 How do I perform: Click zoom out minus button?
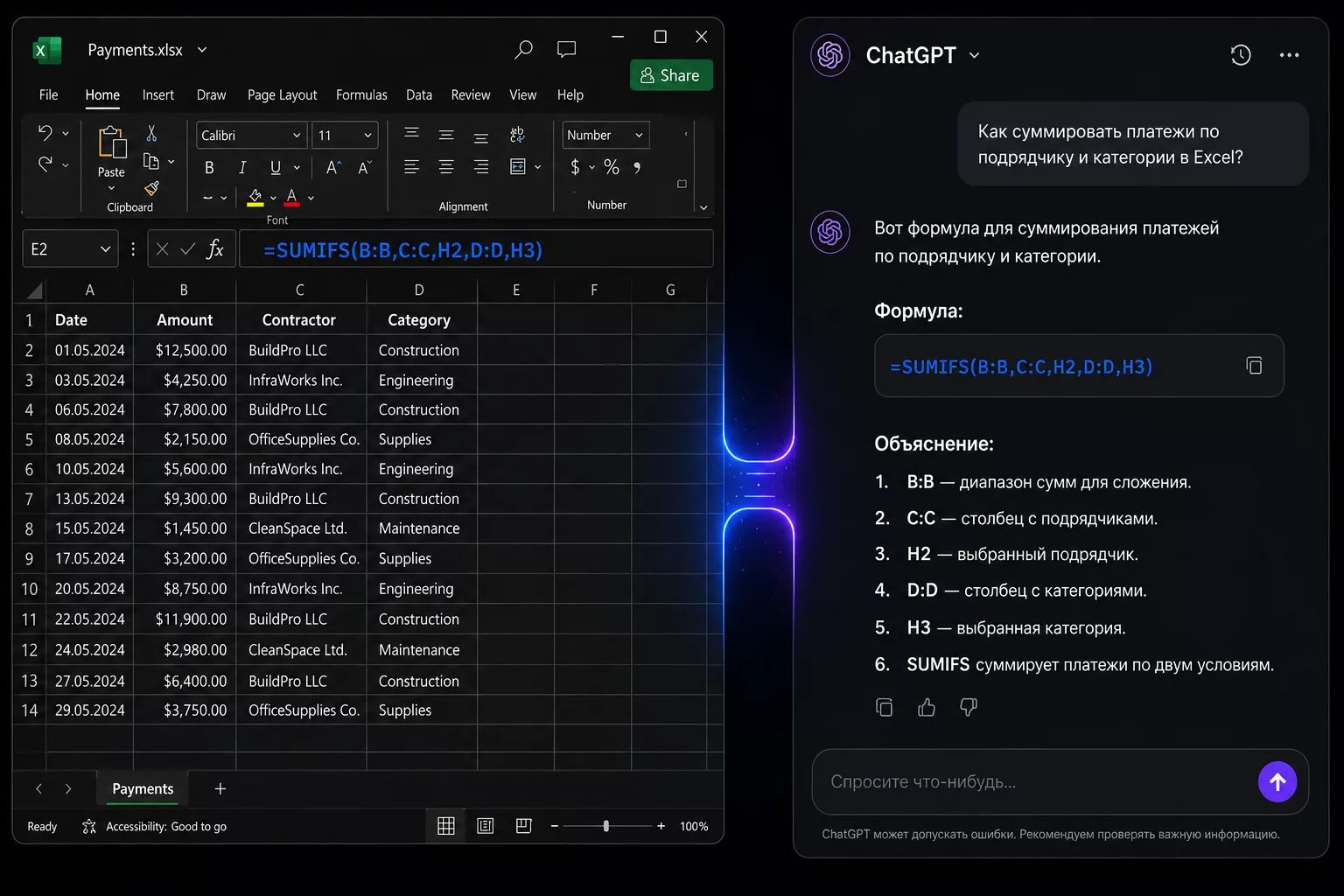pos(555,826)
